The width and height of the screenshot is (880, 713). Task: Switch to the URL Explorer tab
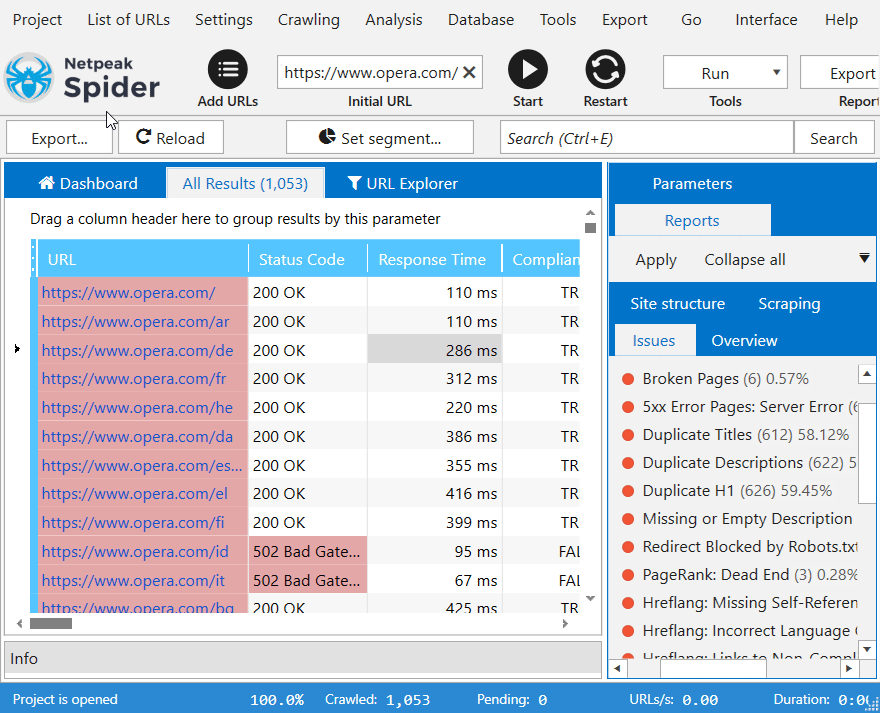point(402,183)
